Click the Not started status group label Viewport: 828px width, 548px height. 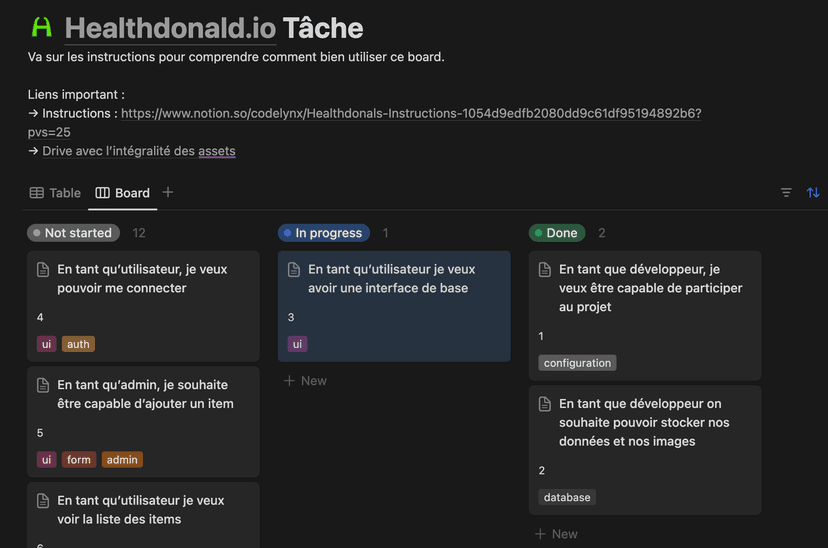click(x=73, y=233)
